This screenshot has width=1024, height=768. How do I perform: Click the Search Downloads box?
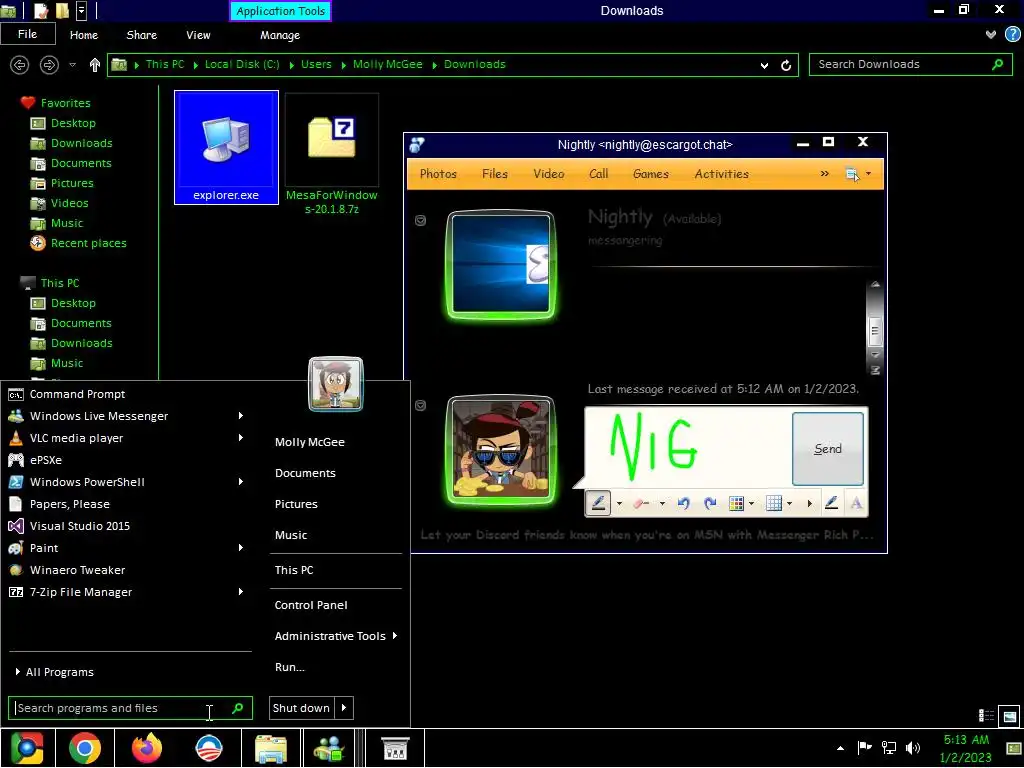coord(910,64)
